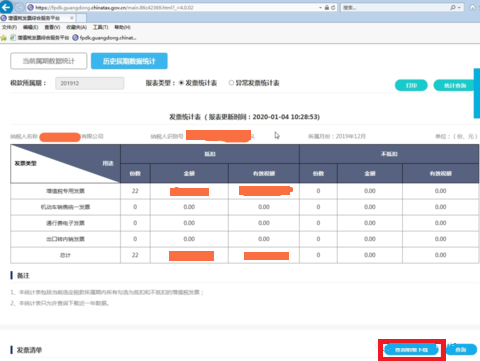
Task: Open the 工具(T) menu
Action: 100,27
